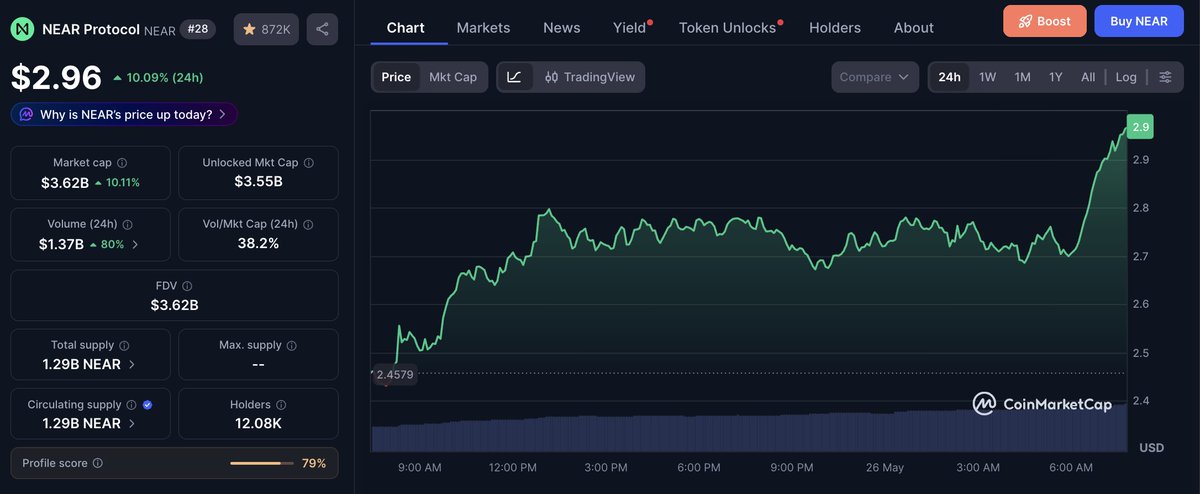This screenshot has height=494, width=1200.
Task: Click the Buy NEAR button
Action: tap(1138, 21)
